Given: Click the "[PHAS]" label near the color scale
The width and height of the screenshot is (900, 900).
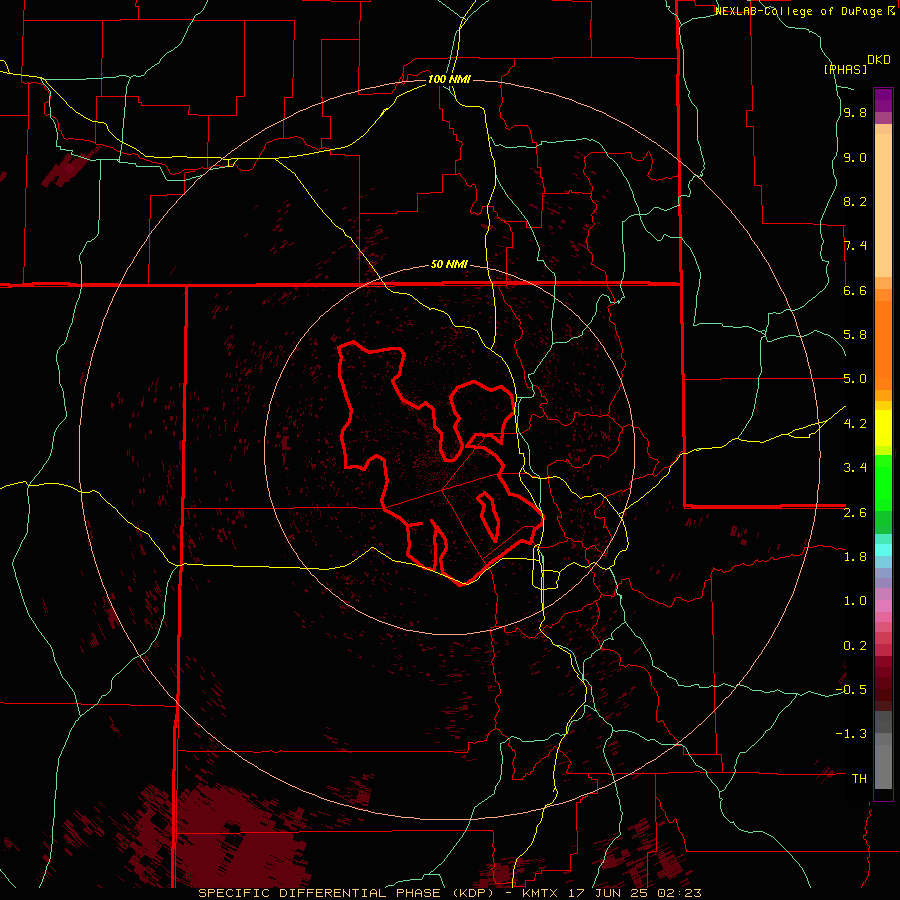Looking at the screenshot, I should pos(845,69).
